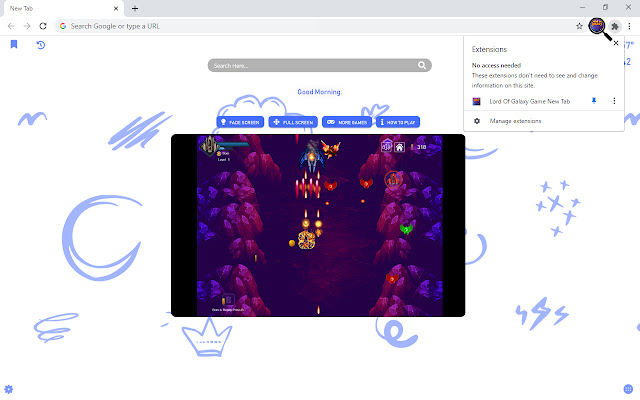Click the Manage extensions gear icon
Viewport: 640px width, 400px height.
[477, 121]
